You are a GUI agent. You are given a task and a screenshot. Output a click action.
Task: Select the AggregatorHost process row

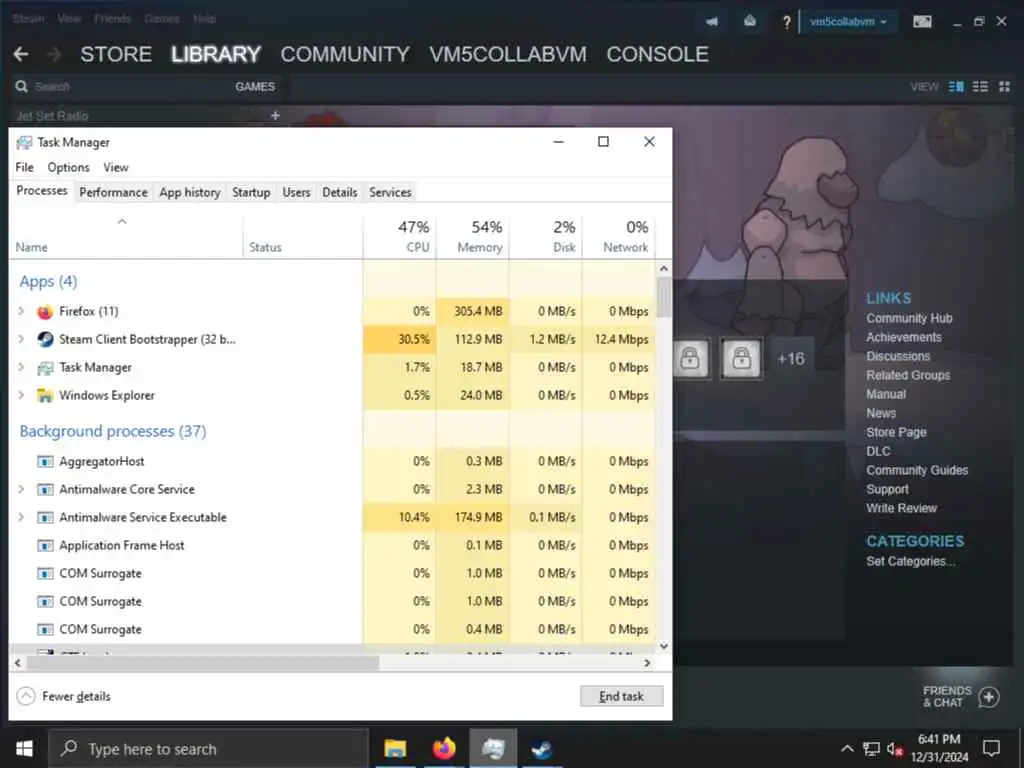[x=332, y=461]
